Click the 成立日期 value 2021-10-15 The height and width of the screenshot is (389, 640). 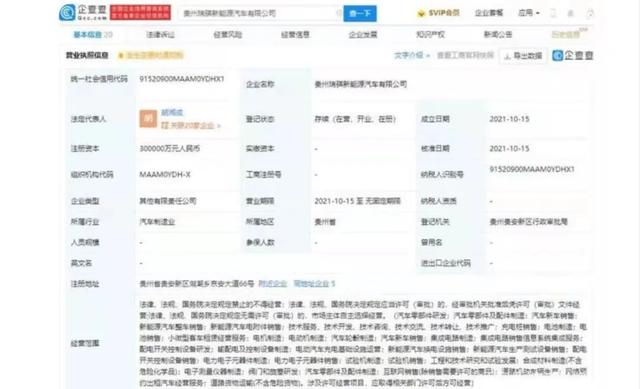[509, 119]
